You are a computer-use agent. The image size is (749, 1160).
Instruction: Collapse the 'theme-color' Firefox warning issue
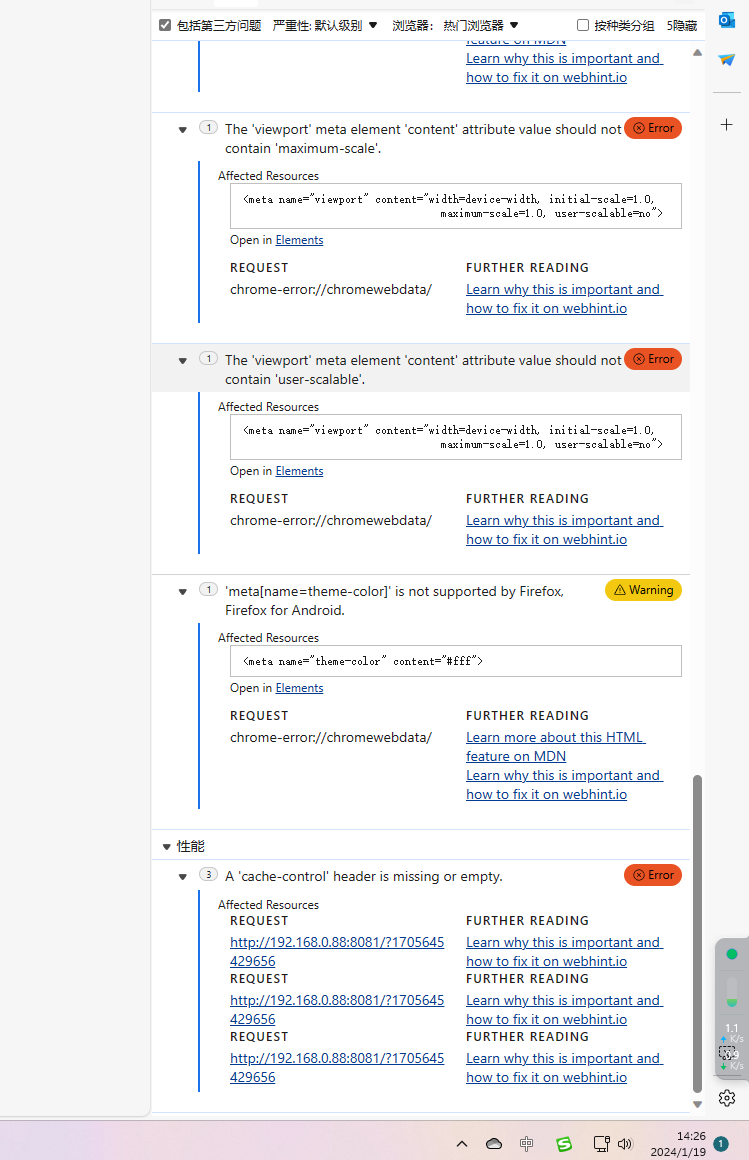[x=183, y=592]
